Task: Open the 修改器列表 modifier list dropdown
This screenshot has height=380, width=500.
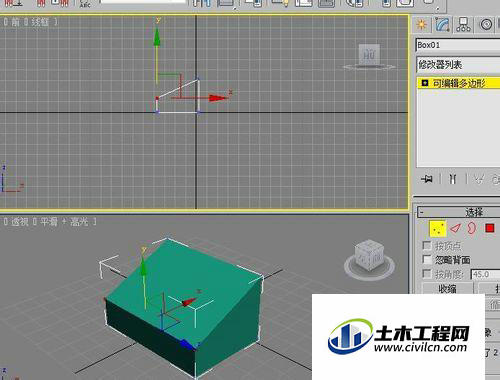Action: click(458, 64)
